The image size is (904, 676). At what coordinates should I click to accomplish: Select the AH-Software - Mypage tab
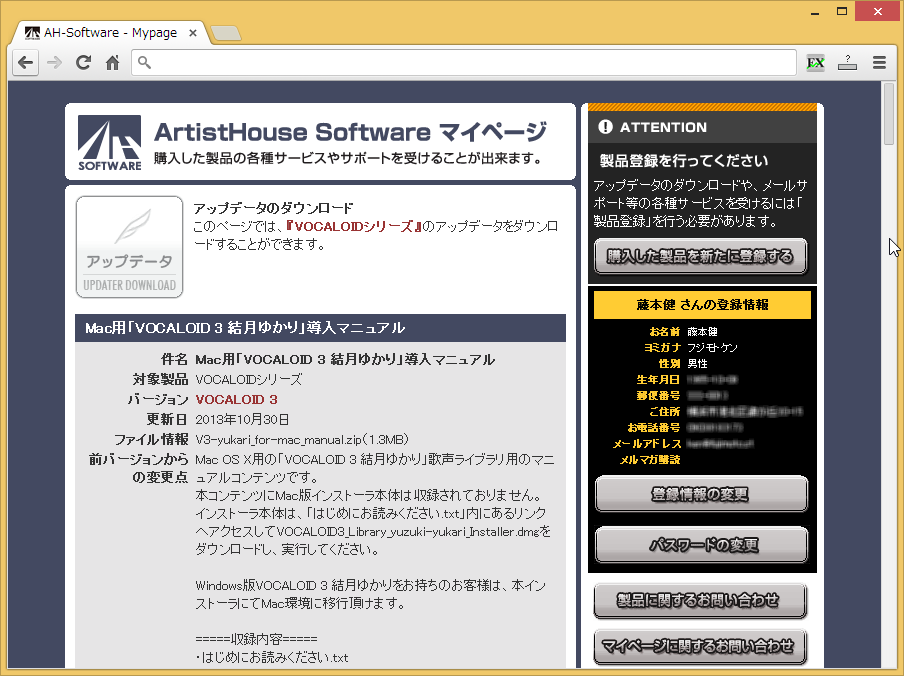click(x=110, y=33)
